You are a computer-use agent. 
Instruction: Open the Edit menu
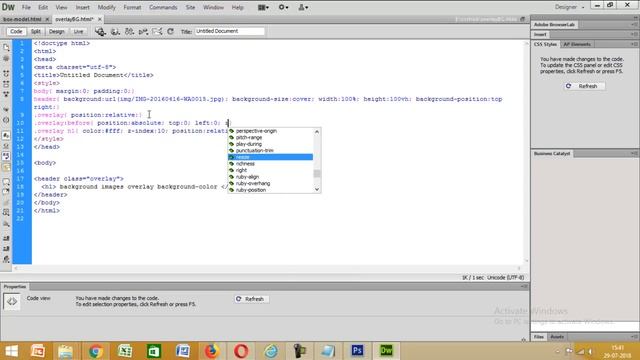(43, 7)
